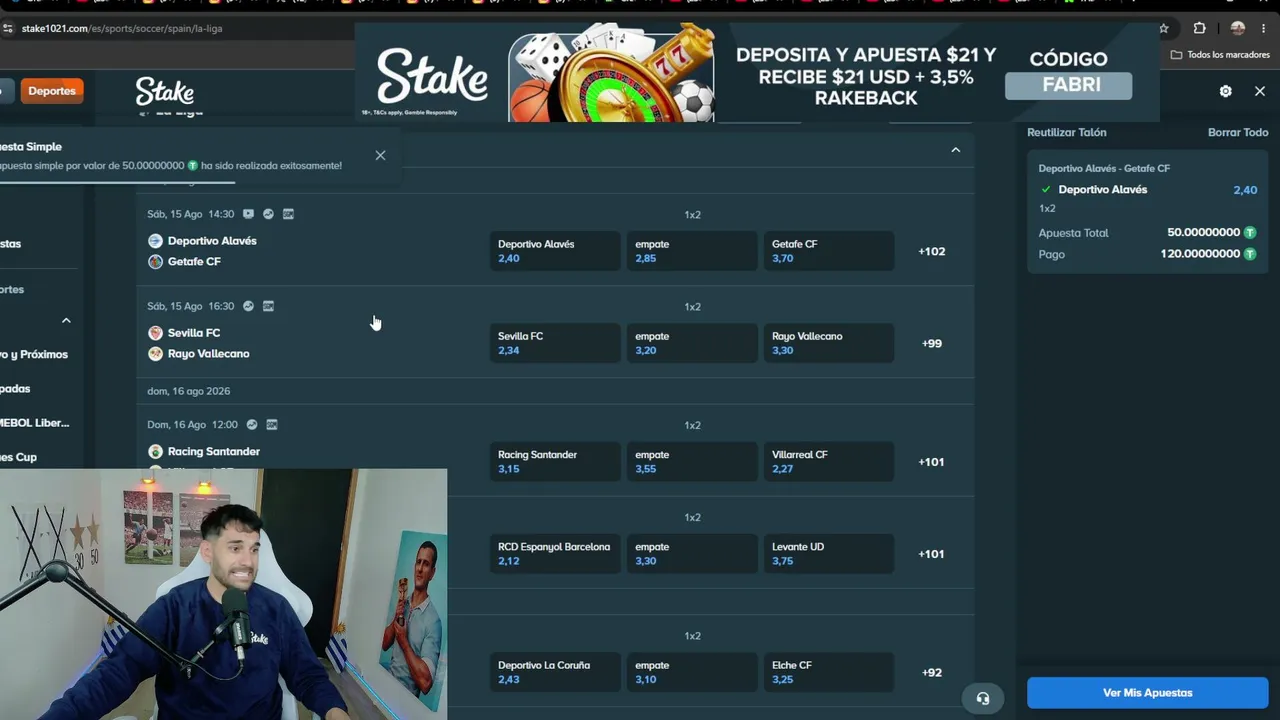
Task: Click bet slip title 'Deportivo Alavés - Getafe CF'
Action: click(1104, 168)
